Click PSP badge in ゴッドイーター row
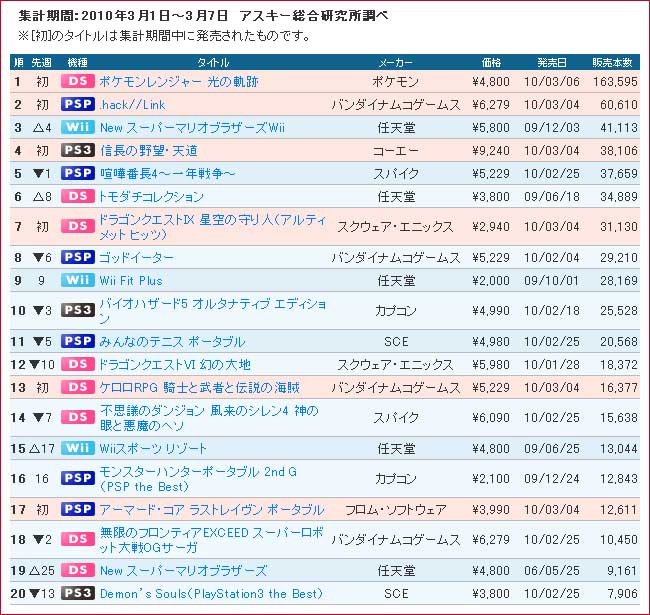 click(x=78, y=257)
